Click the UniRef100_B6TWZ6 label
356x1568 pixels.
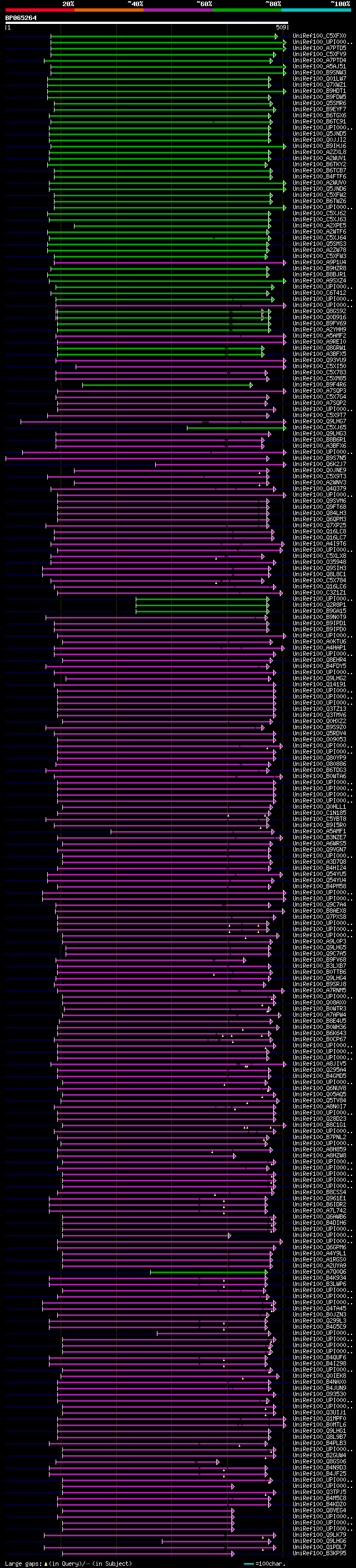click(x=319, y=201)
